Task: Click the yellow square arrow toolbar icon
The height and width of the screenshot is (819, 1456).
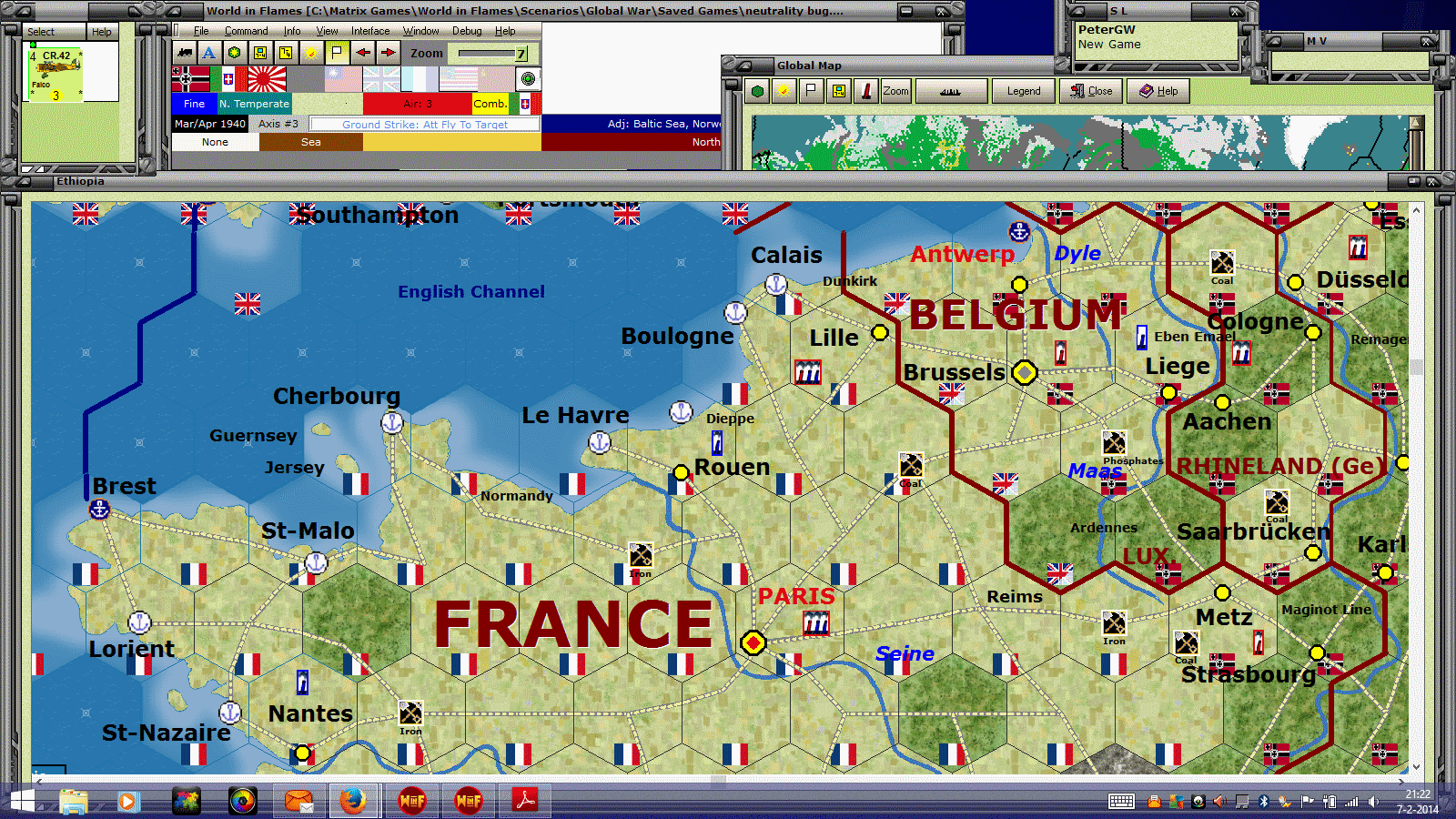Action: pyautogui.click(x=286, y=53)
